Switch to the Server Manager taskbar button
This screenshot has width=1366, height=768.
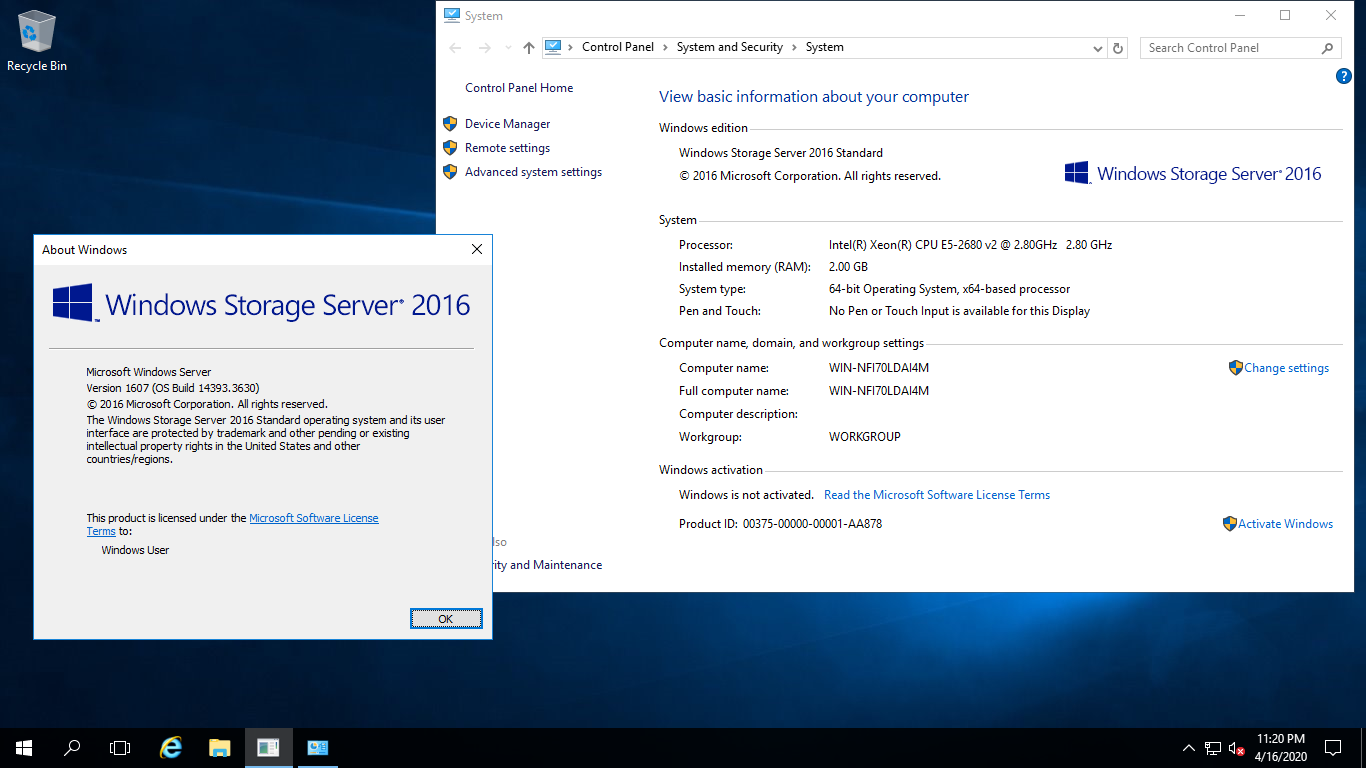coord(268,747)
